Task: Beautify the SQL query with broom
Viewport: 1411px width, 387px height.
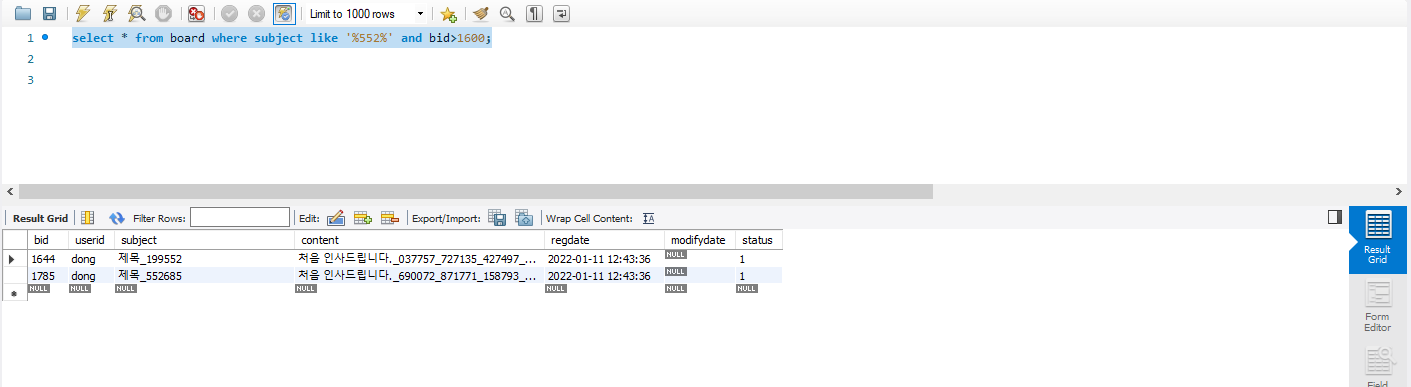Action: click(x=481, y=14)
